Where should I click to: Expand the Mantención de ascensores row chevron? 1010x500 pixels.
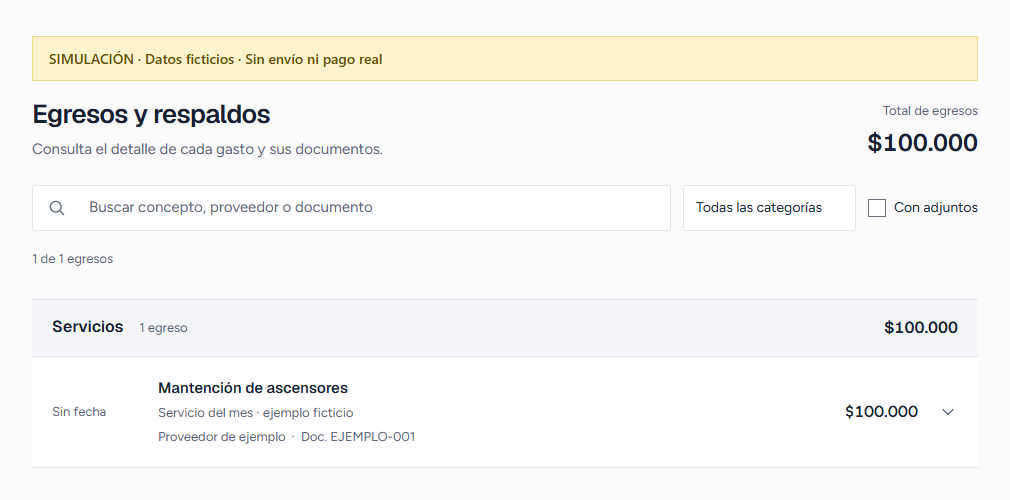948,412
